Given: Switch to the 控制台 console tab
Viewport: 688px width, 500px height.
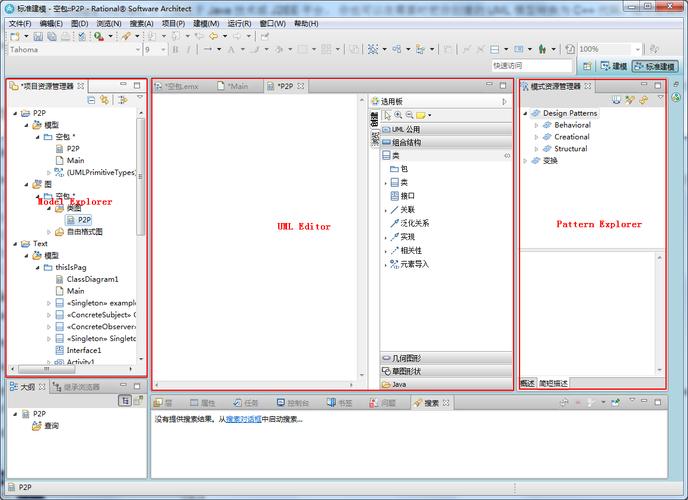Looking at the screenshot, I should click(293, 403).
